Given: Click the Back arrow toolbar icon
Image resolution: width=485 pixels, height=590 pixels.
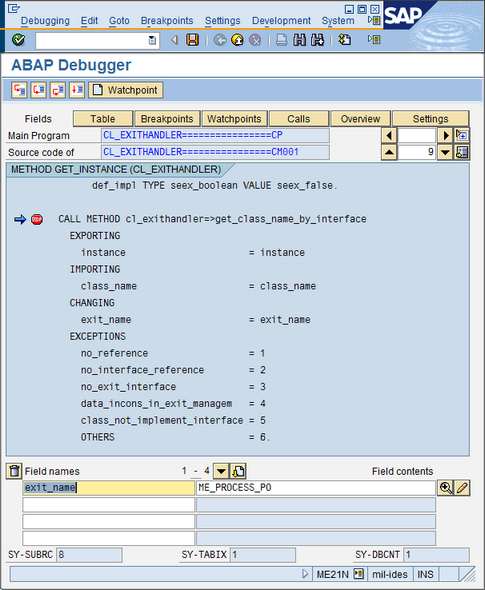Looking at the screenshot, I should pos(175,40).
